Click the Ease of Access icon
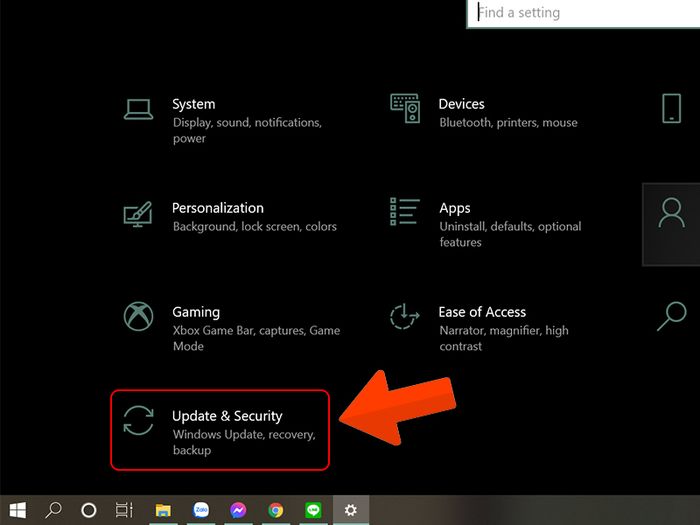The height and width of the screenshot is (525, 700). [x=404, y=317]
